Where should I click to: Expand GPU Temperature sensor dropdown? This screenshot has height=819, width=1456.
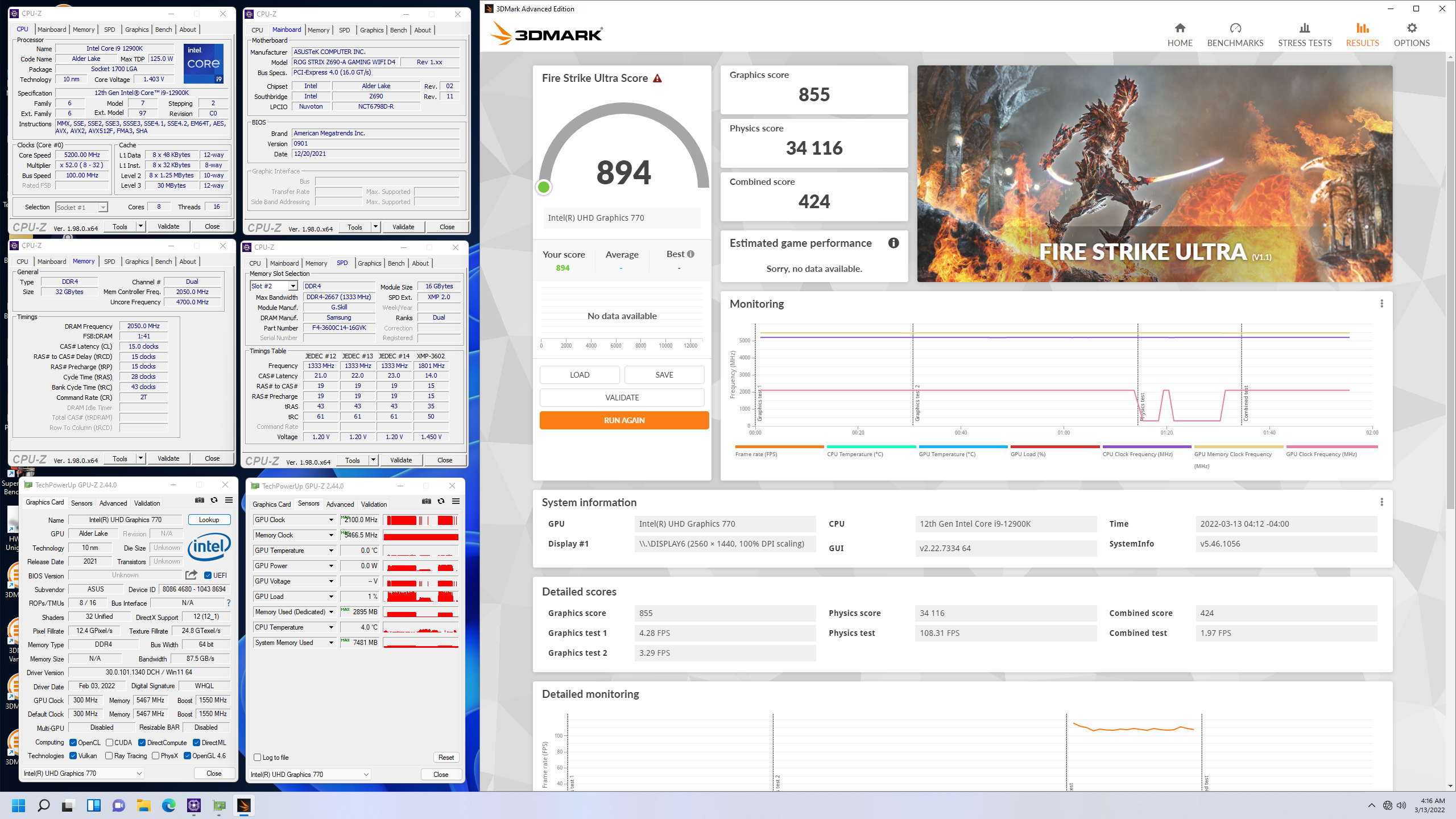pos(331,551)
